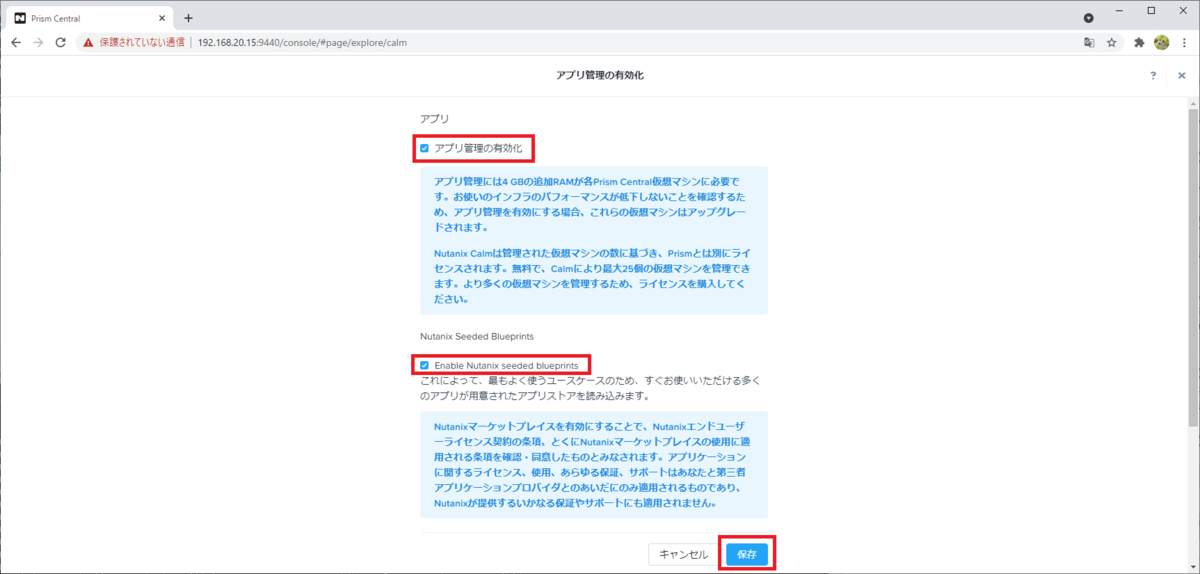Reload the Prism Central page
This screenshot has width=1200, height=574.
pyautogui.click(x=60, y=43)
